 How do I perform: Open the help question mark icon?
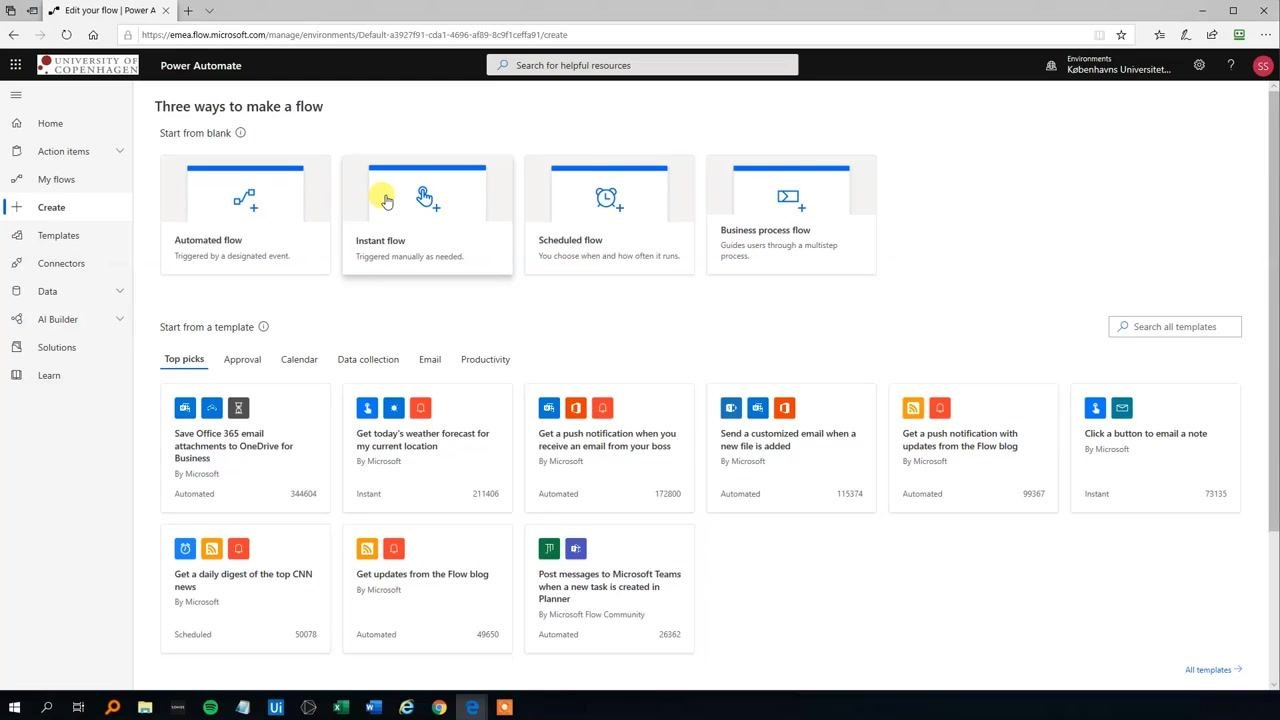pyautogui.click(x=1231, y=65)
